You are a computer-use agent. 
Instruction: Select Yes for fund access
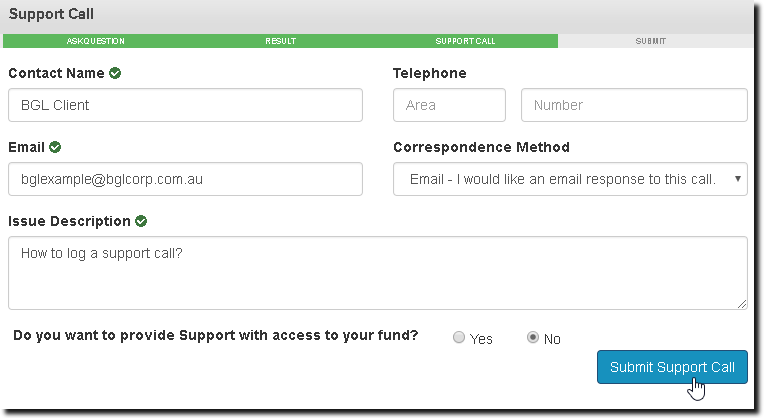459,338
